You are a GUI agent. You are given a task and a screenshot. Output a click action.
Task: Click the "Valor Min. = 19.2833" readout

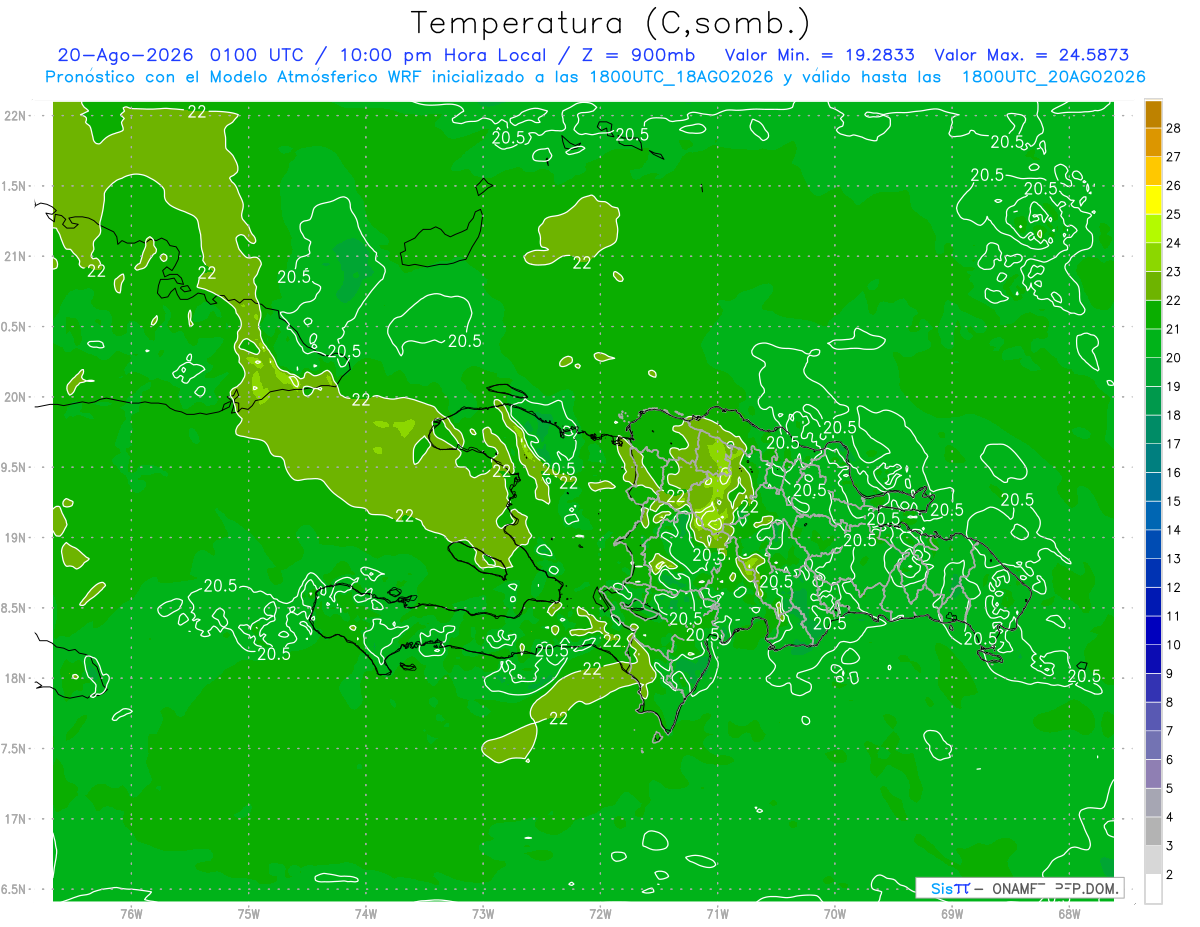[820, 55]
